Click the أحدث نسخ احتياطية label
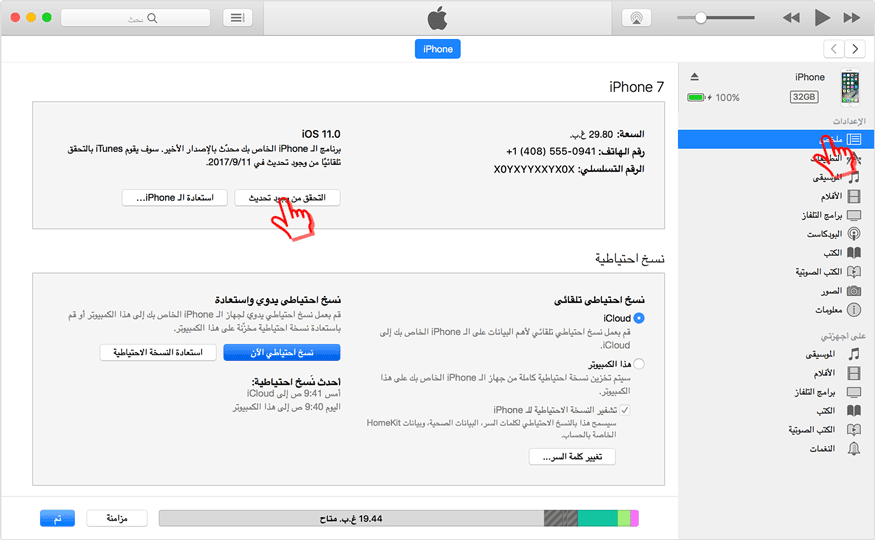The width and height of the screenshot is (875, 540). click(296, 382)
